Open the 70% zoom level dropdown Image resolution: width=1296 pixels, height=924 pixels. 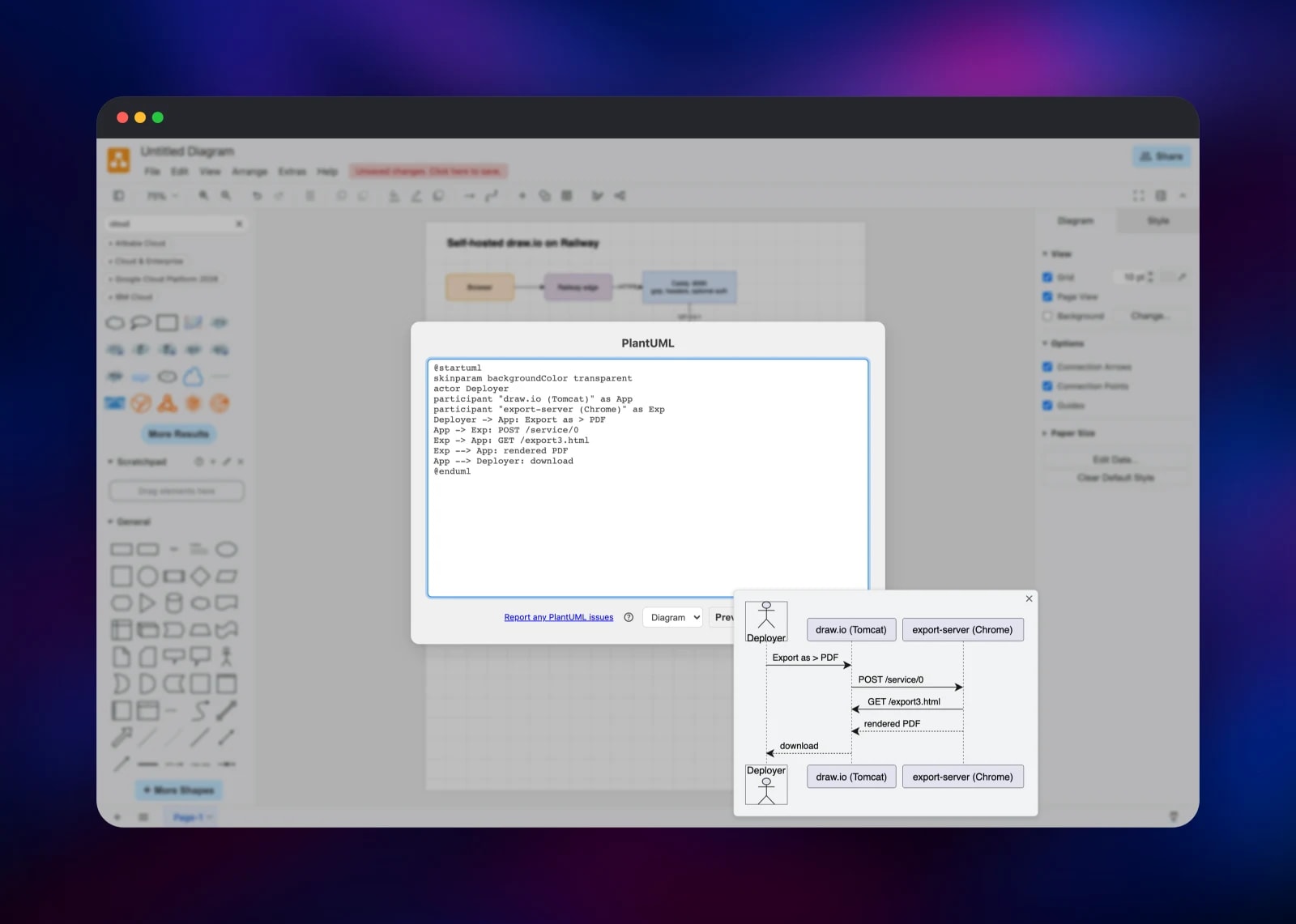coord(162,196)
